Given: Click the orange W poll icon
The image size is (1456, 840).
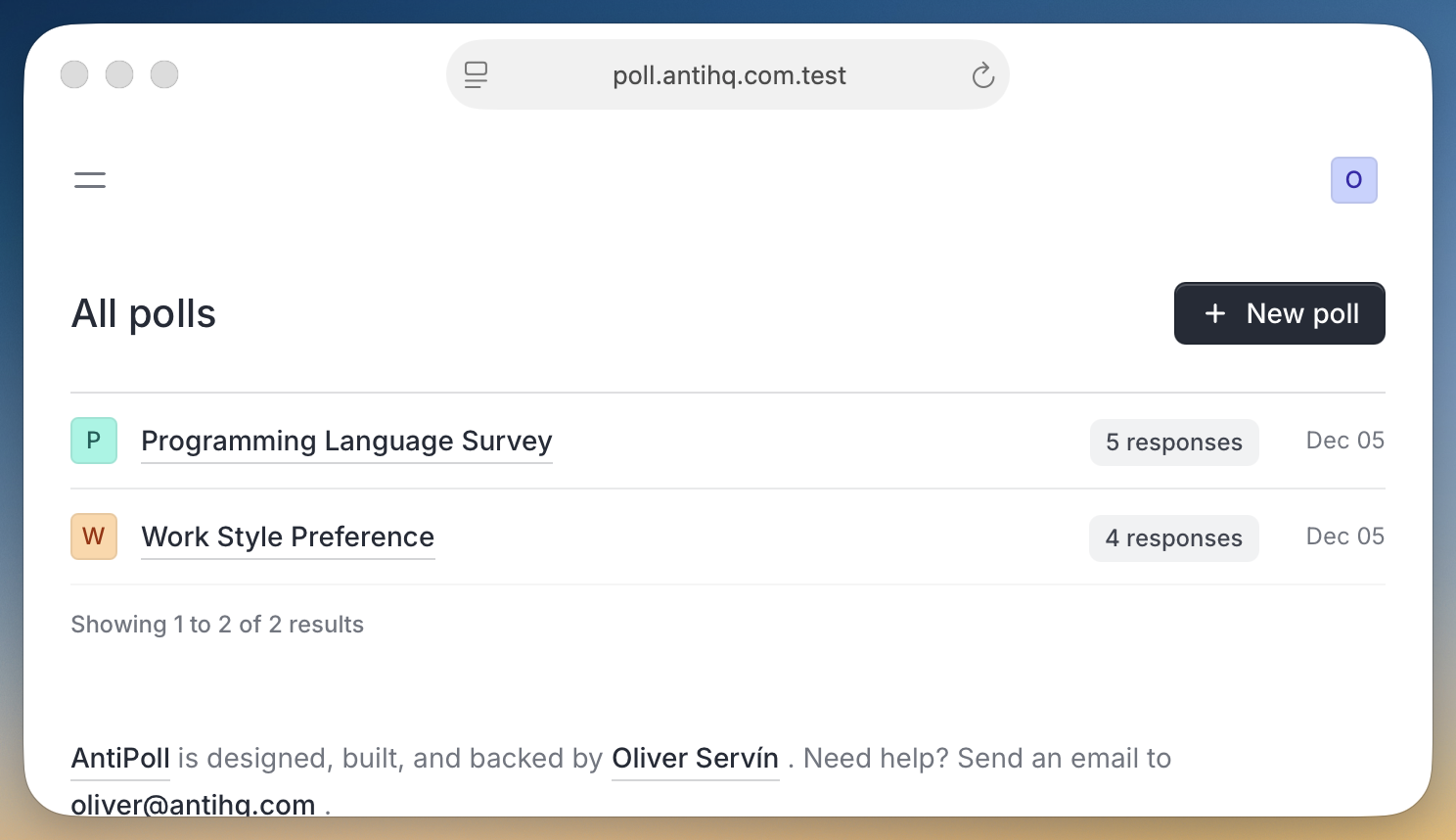Looking at the screenshot, I should [94, 537].
